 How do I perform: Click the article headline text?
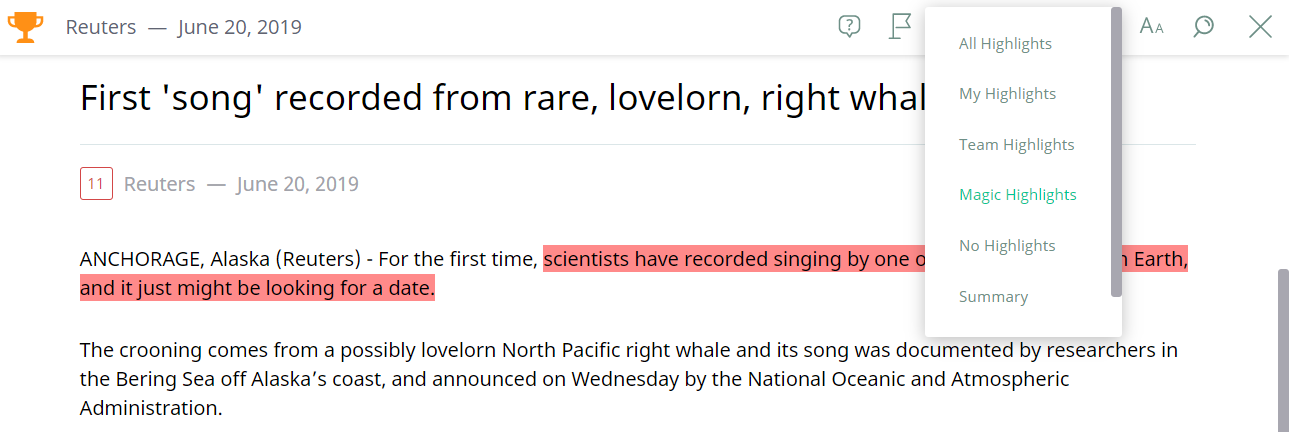[502, 98]
